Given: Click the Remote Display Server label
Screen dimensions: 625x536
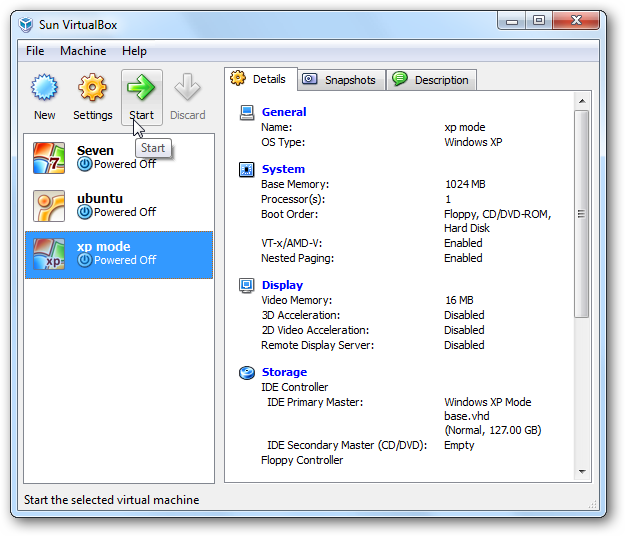Looking at the screenshot, I should 318,345.
